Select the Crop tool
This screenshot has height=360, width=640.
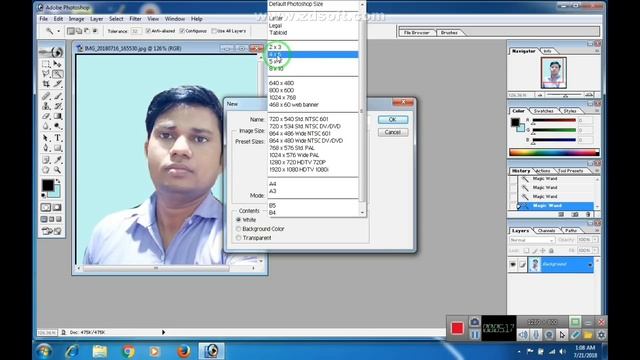coord(46,84)
